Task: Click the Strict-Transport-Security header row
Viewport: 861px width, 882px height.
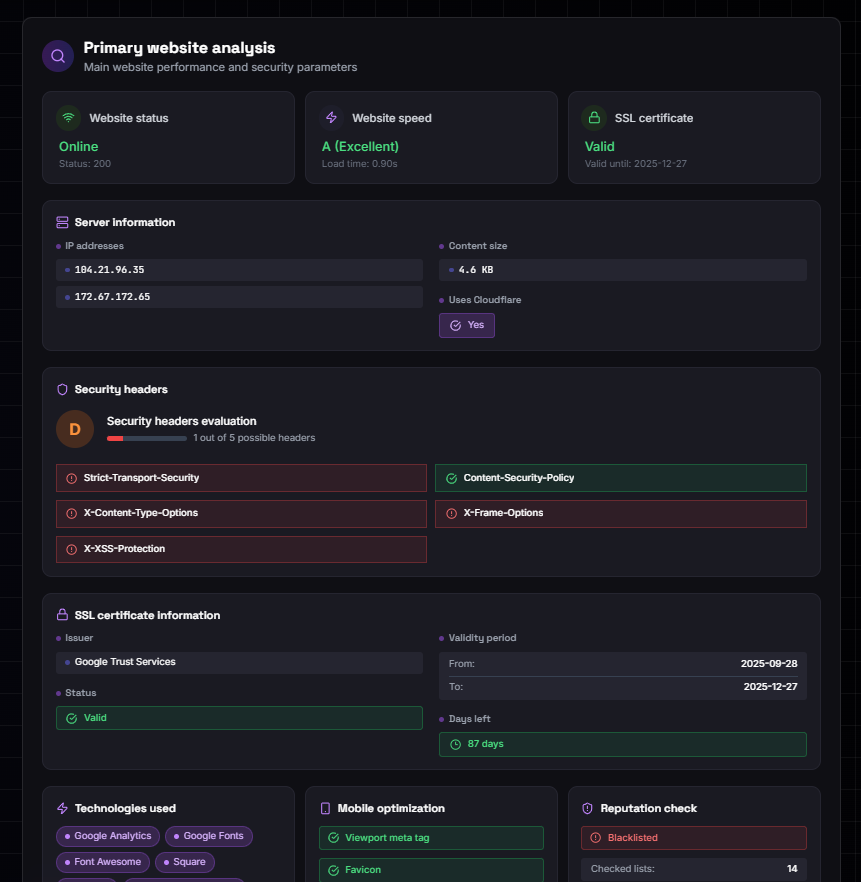Action: click(x=241, y=478)
